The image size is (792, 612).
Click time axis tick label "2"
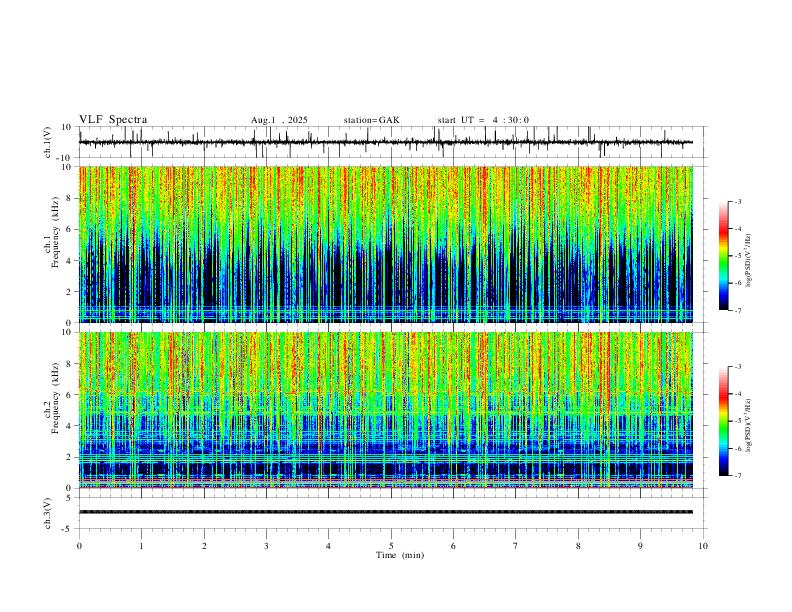[204, 546]
